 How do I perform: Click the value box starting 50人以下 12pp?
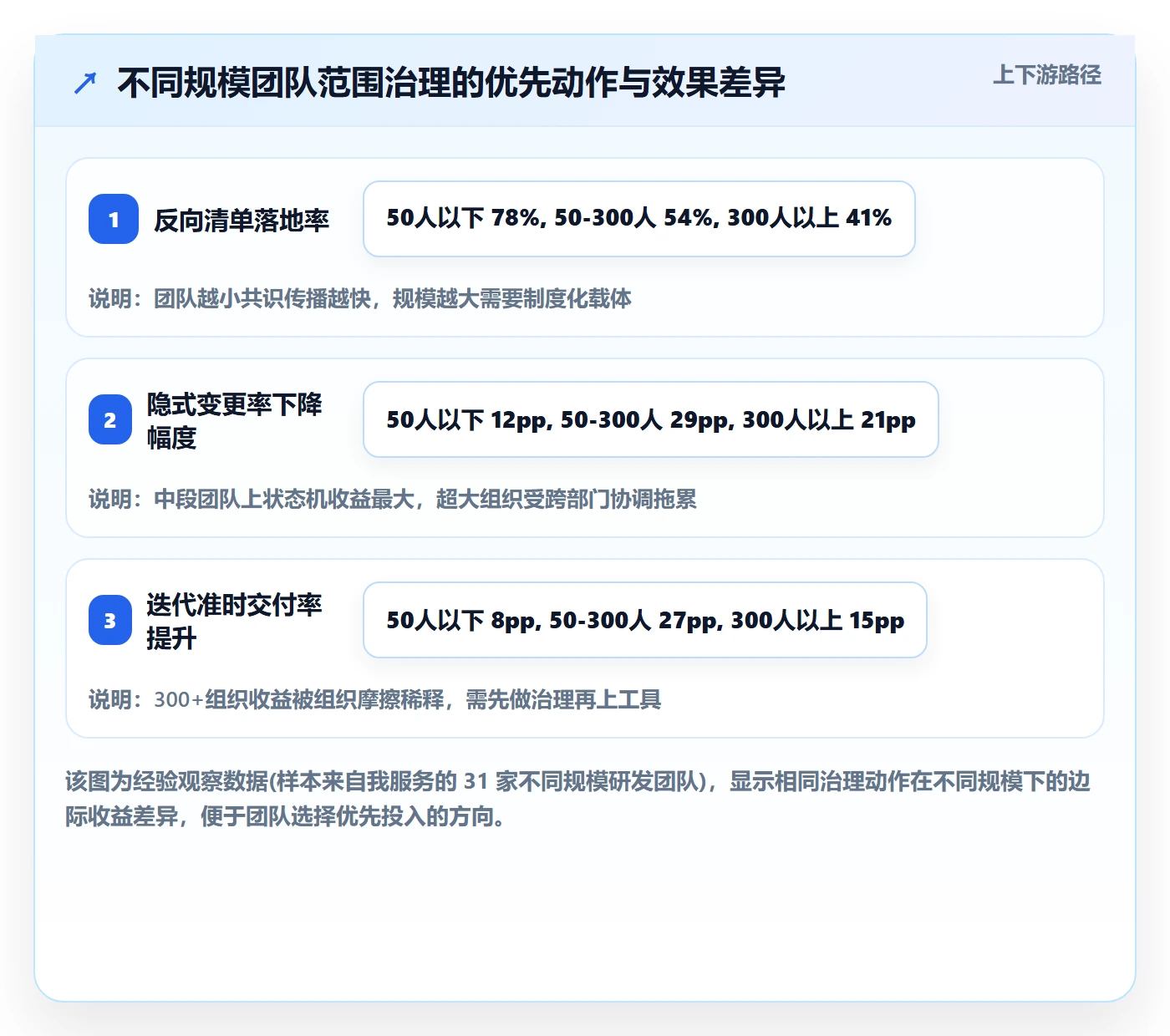point(651,419)
